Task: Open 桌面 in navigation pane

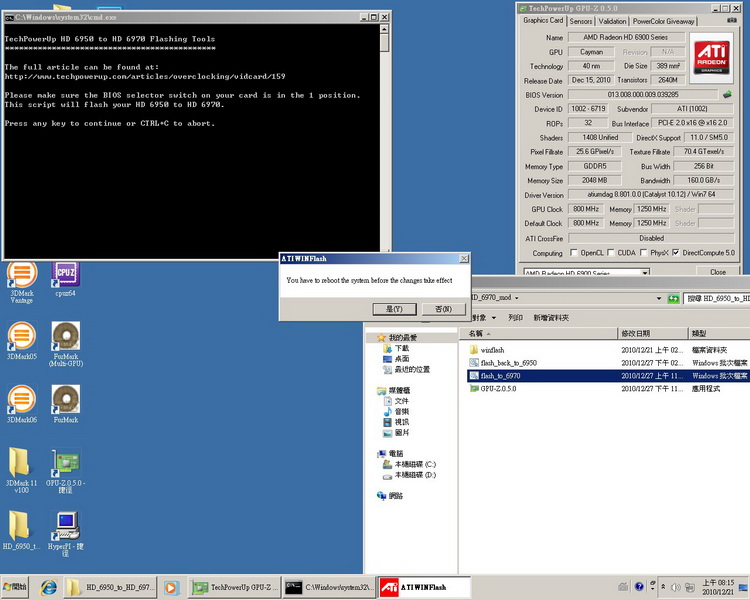Action: (x=402, y=358)
